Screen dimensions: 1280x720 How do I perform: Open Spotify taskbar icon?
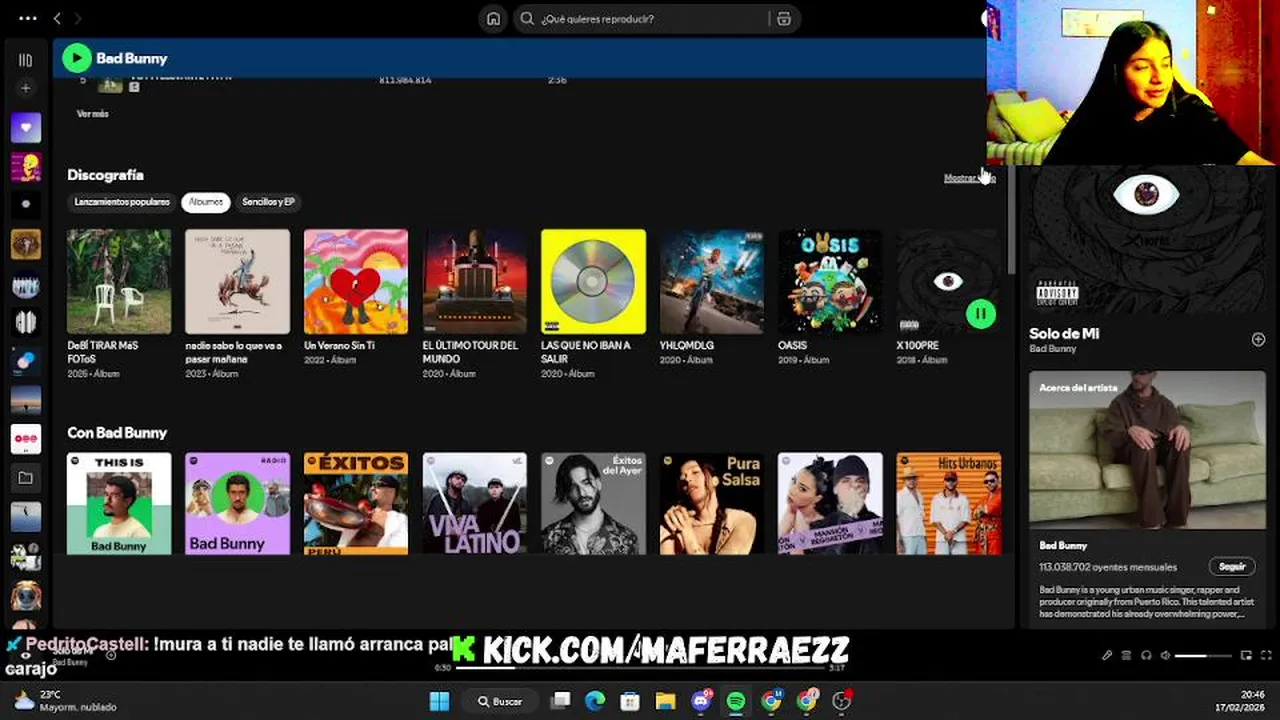tap(736, 701)
